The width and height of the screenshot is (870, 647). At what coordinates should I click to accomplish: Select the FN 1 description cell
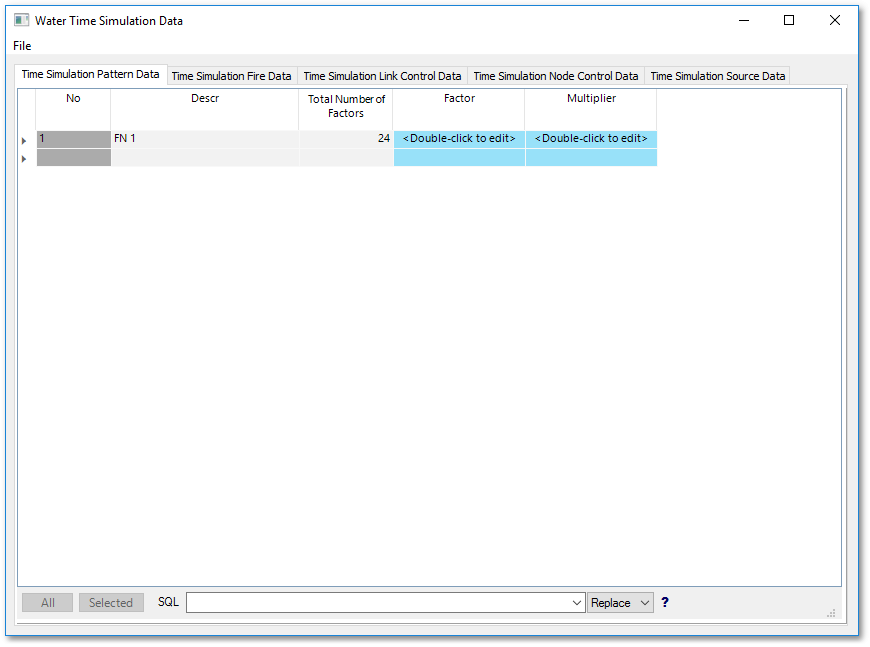tap(205, 139)
